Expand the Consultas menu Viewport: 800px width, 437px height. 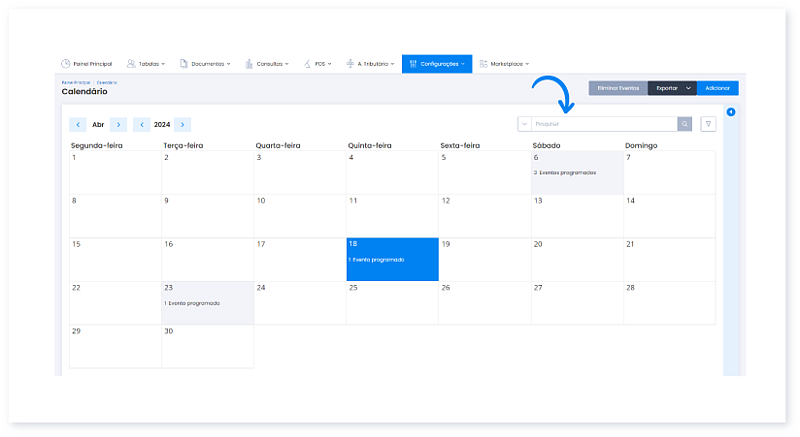click(266, 64)
